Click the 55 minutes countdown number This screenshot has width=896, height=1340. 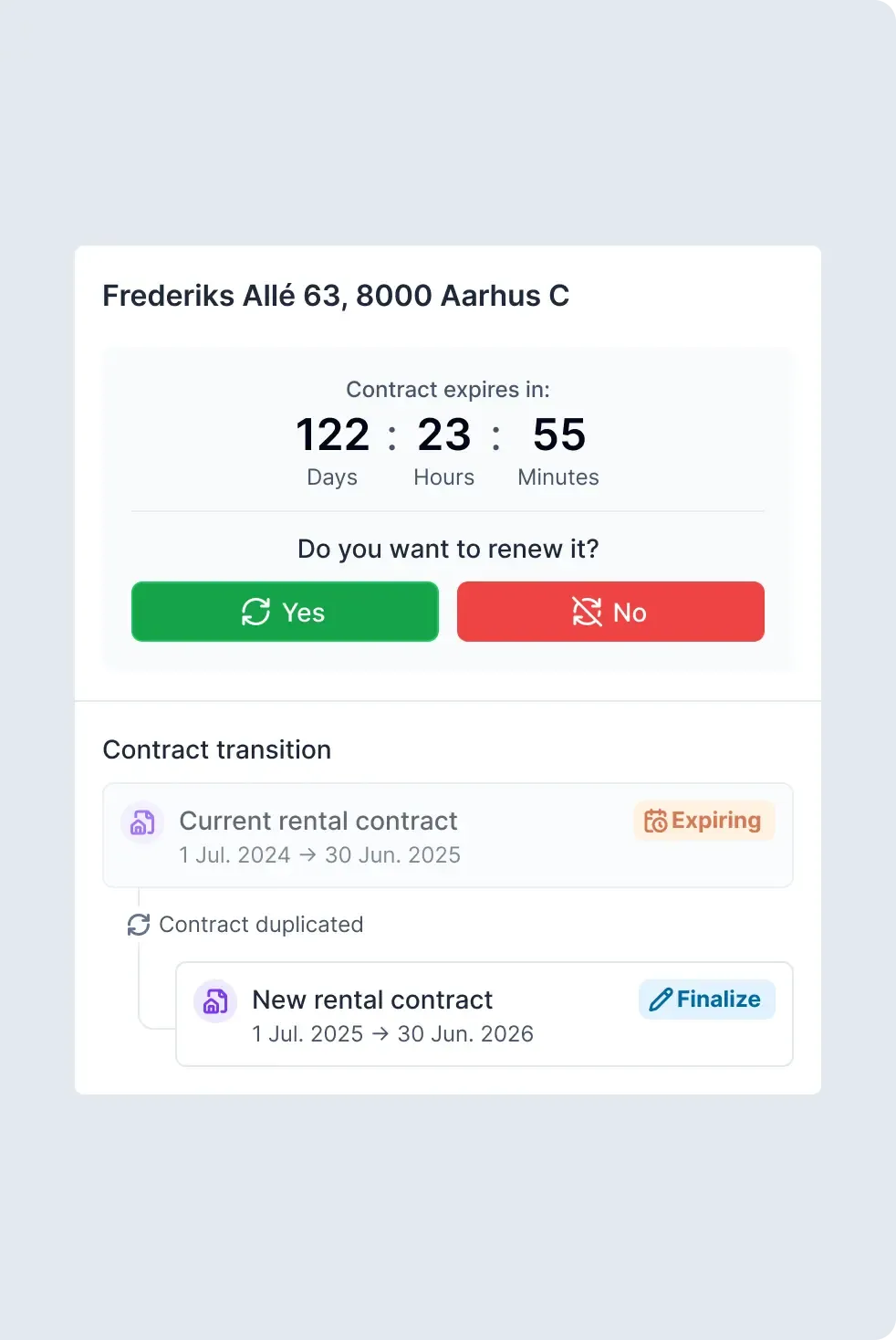tap(559, 434)
